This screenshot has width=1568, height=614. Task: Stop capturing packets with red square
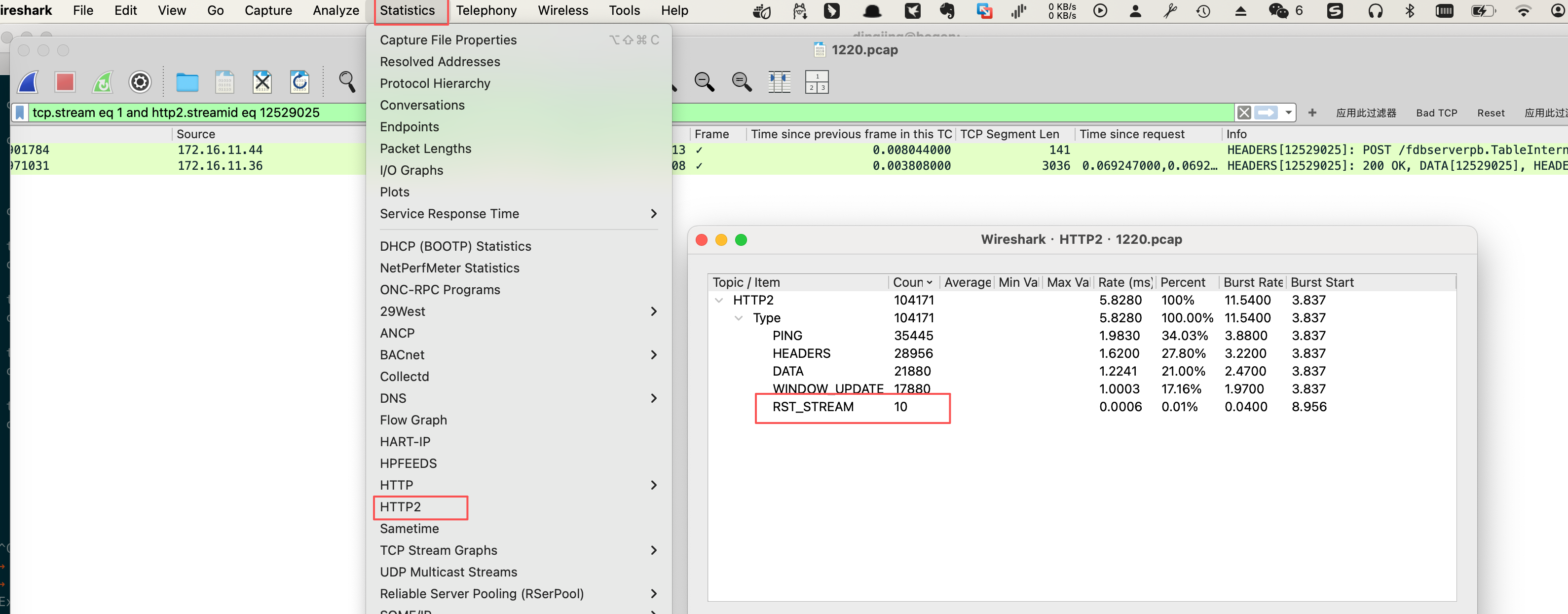[x=65, y=82]
